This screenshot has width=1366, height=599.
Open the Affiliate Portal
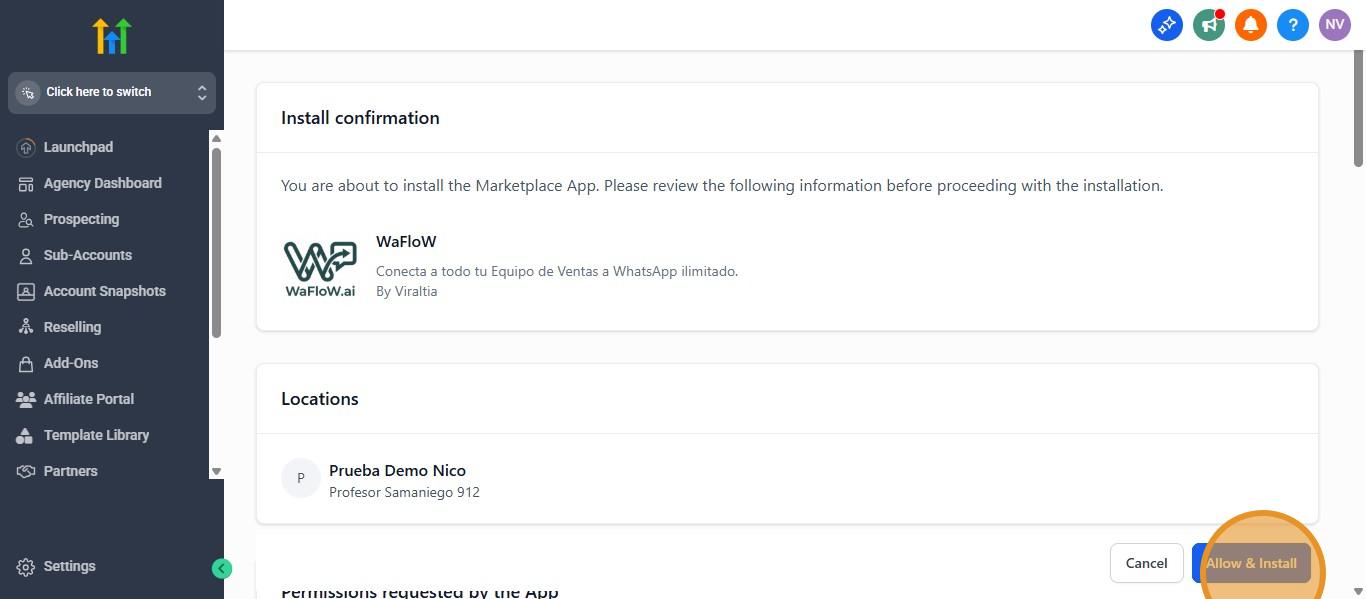[88, 399]
